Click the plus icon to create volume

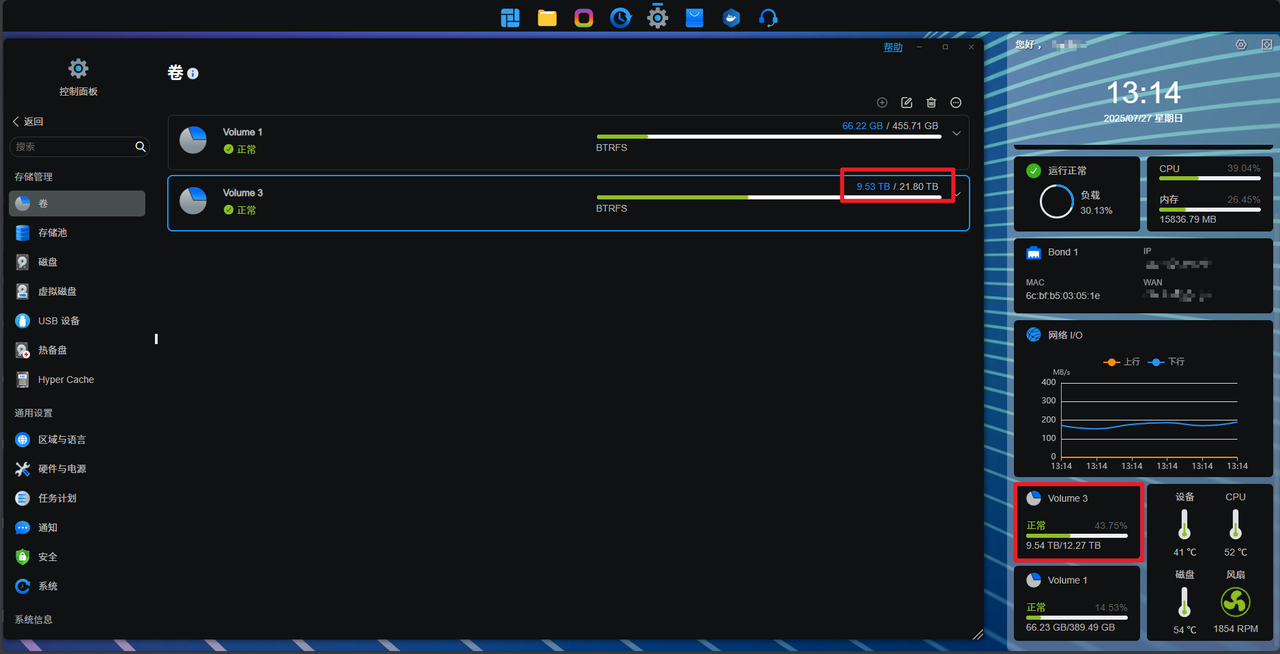point(882,103)
